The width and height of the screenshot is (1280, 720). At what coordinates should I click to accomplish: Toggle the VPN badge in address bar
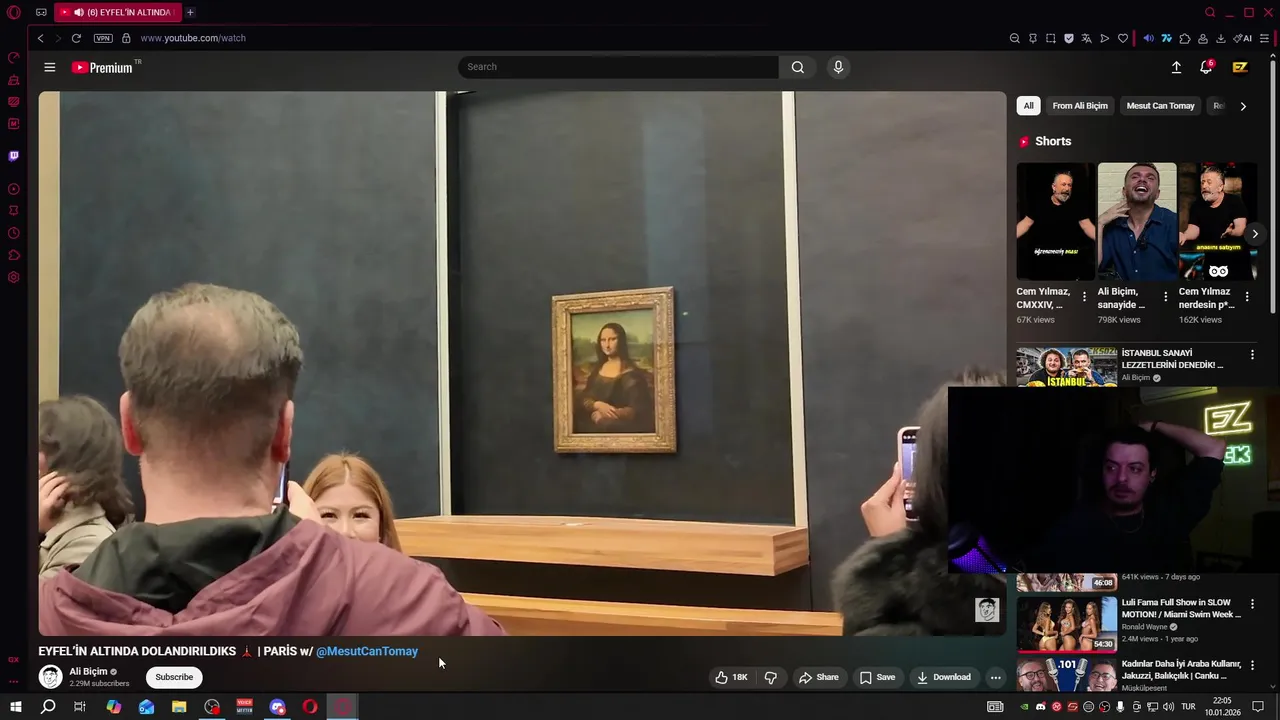coord(103,38)
